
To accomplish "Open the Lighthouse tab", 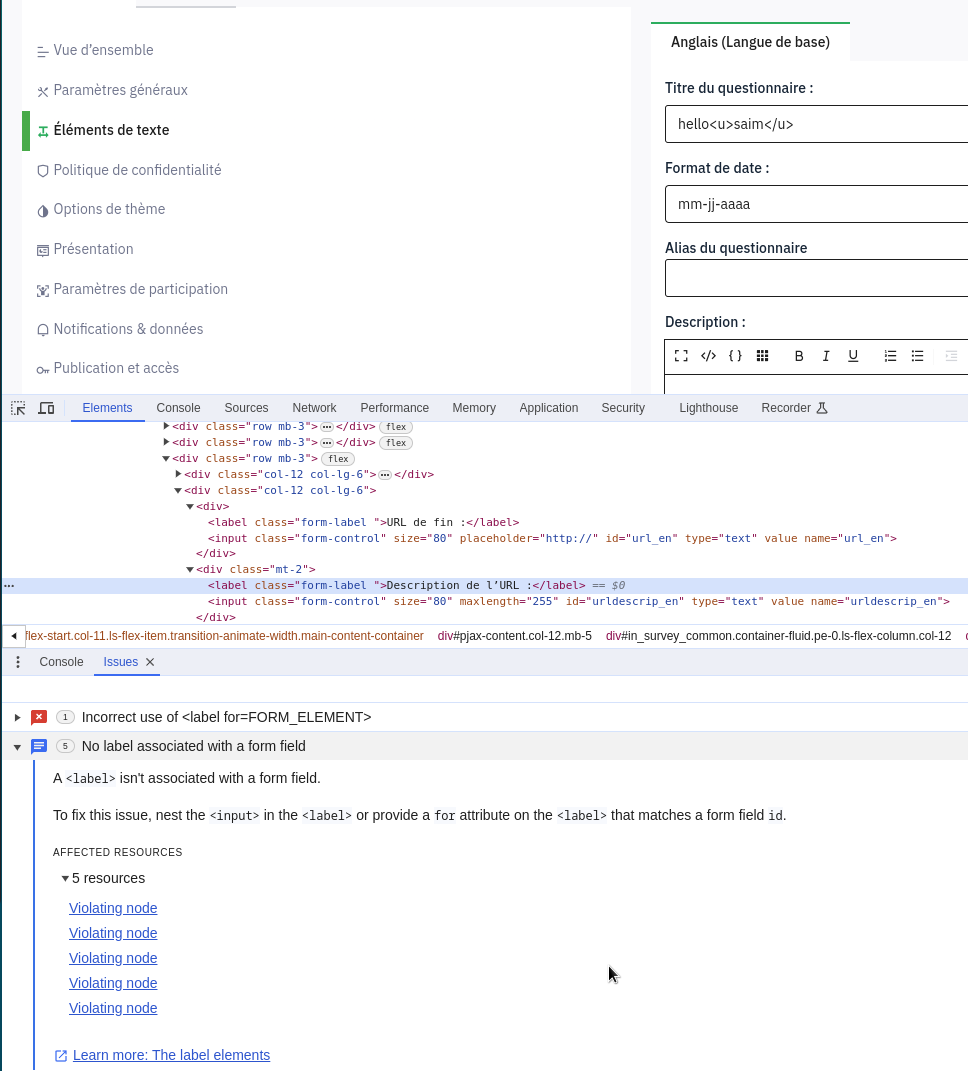I will (708, 408).
